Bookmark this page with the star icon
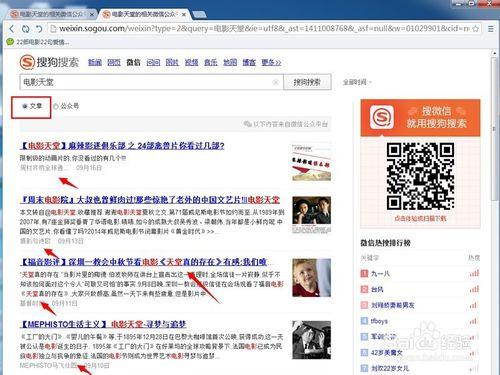Image resolution: width=500 pixels, height=375 pixels. point(476,29)
